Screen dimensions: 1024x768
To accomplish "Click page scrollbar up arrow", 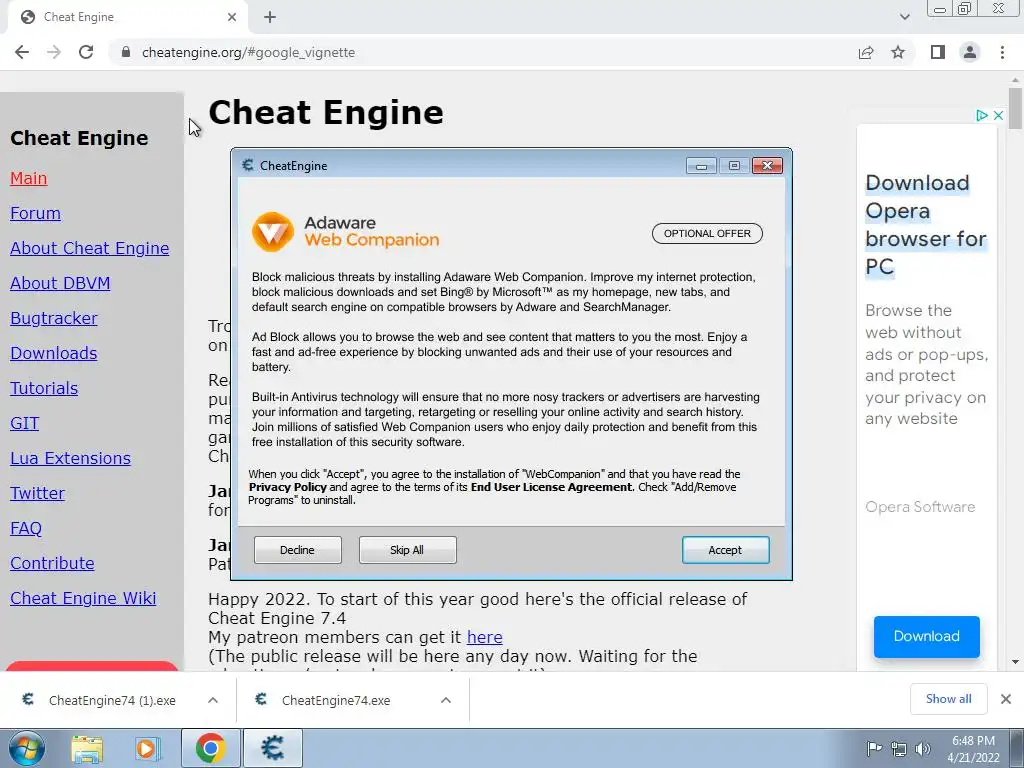I will tap(1015, 81).
